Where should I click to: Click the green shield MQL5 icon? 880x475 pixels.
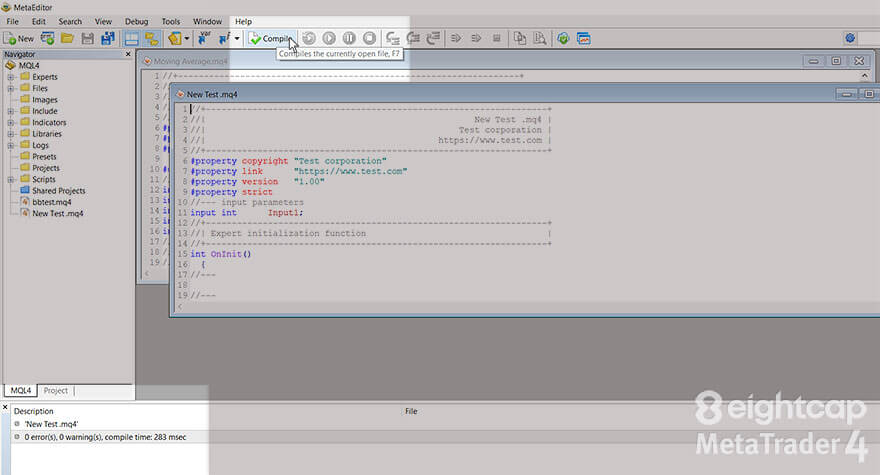[563, 38]
